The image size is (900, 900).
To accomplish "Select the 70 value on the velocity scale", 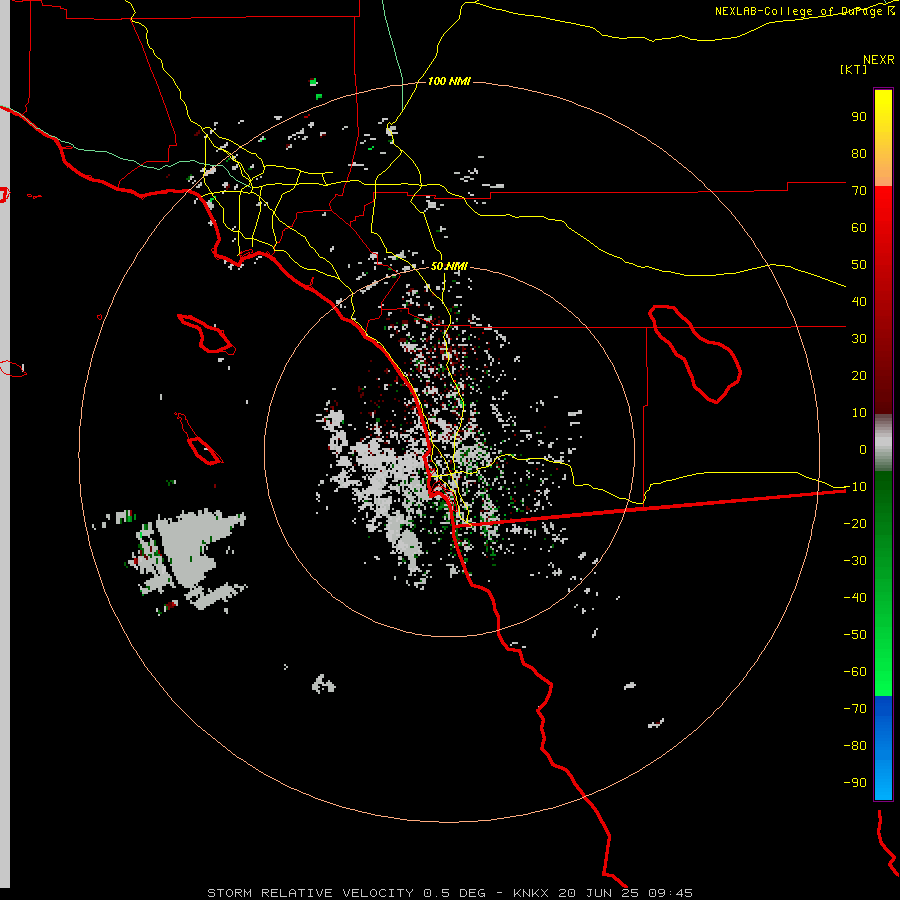I will tap(859, 191).
